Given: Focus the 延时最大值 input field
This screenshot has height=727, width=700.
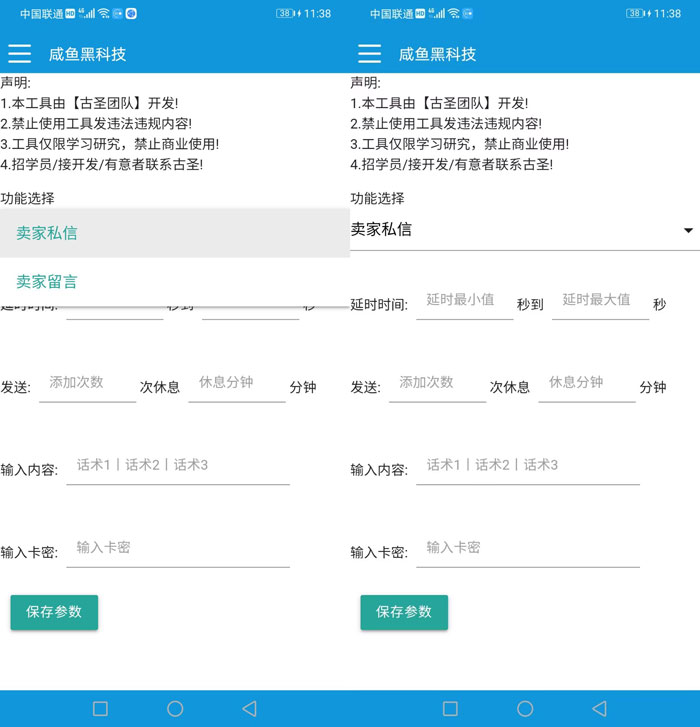Looking at the screenshot, I should point(599,300).
